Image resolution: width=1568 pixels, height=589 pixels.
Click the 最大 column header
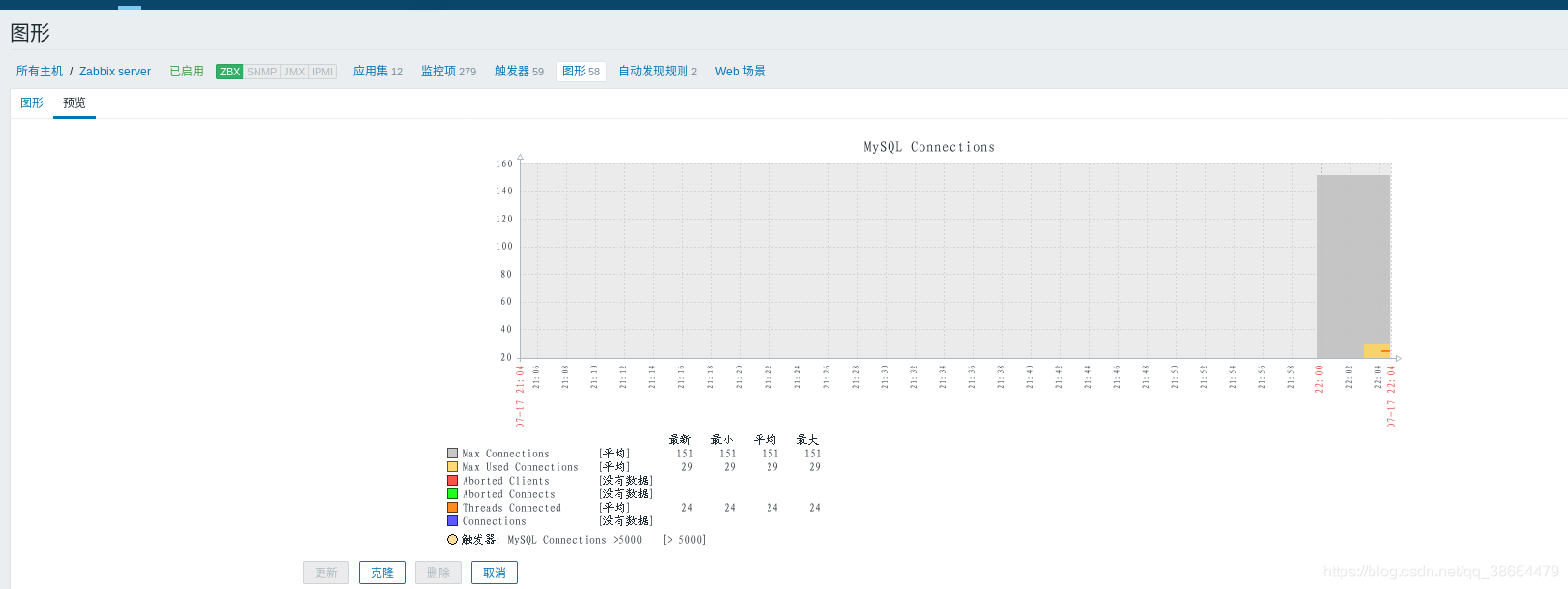807,440
